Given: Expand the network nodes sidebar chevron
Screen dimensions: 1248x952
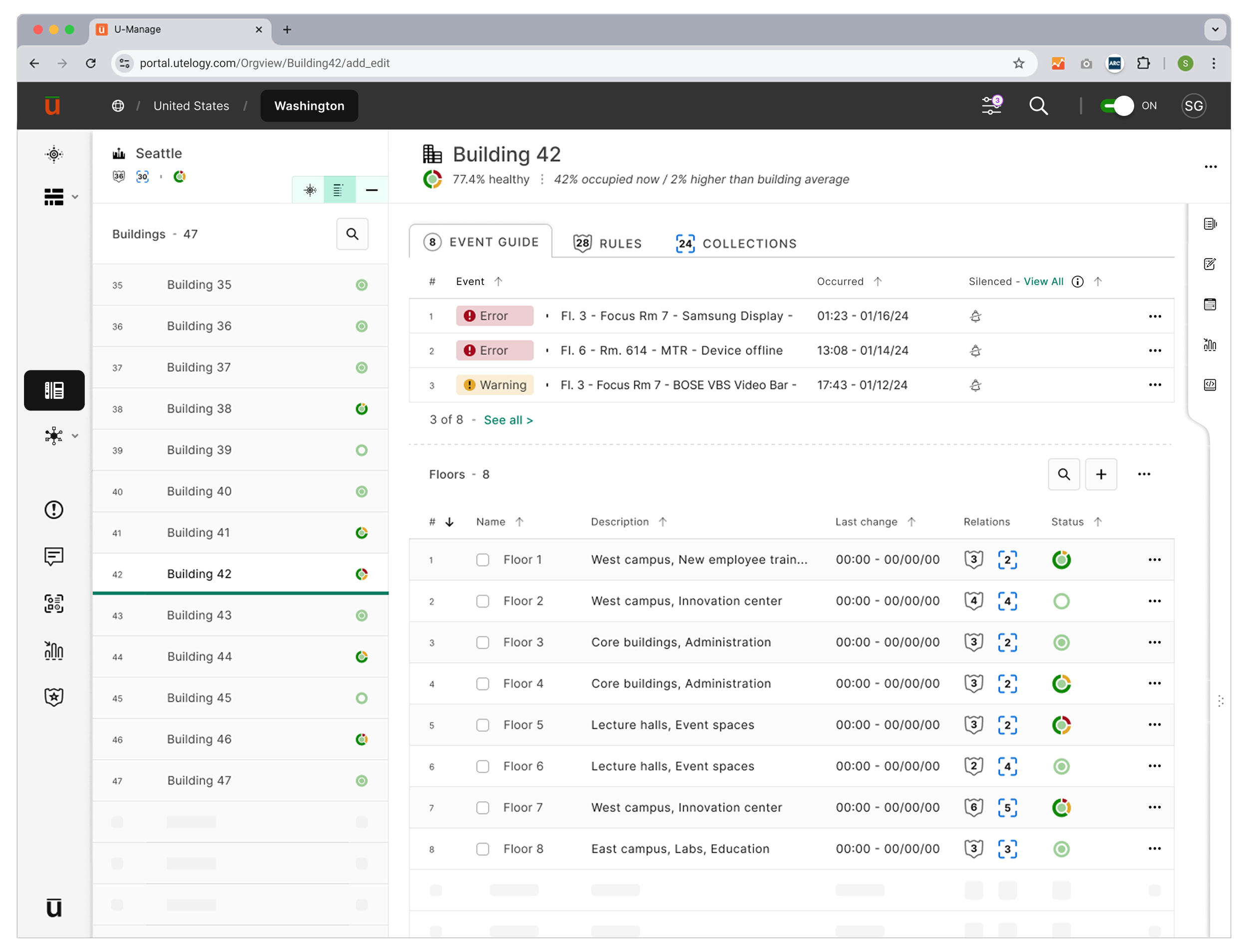Looking at the screenshot, I should (75, 436).
